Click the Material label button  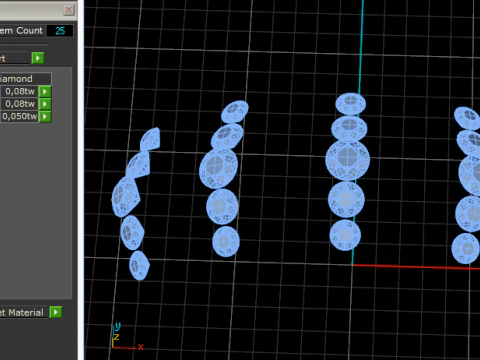click(x=23, y=312)
